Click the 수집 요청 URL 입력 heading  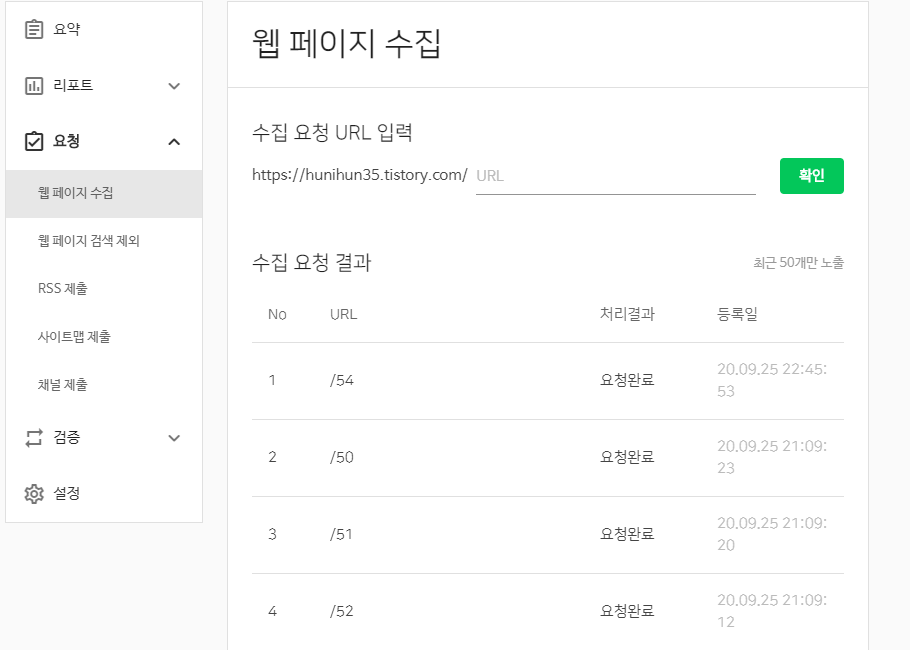tap(333, 132)
